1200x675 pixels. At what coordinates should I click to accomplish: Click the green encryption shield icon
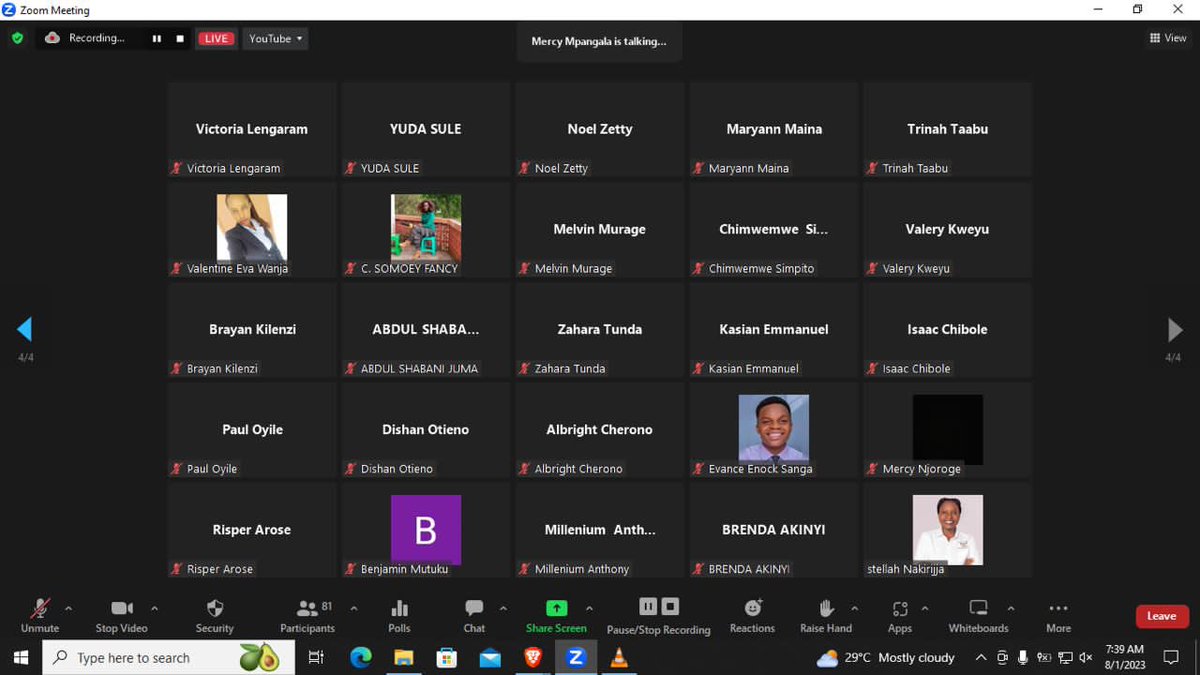point(17,38)
